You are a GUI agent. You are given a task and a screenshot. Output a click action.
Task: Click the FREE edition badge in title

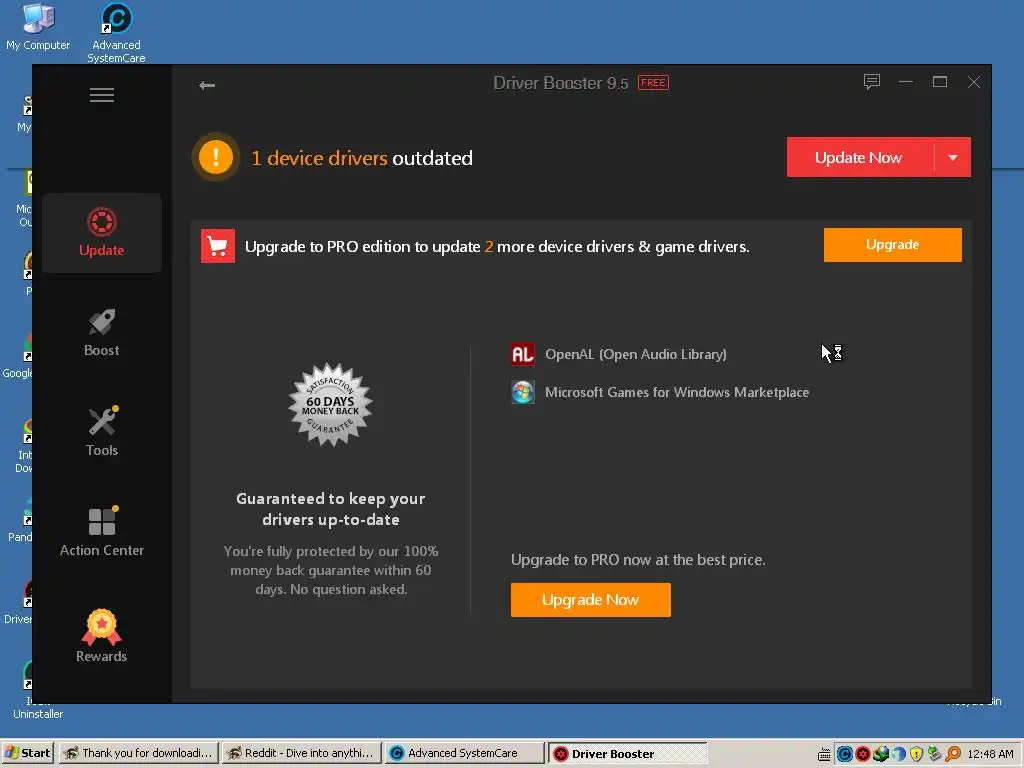click(653, 83)
